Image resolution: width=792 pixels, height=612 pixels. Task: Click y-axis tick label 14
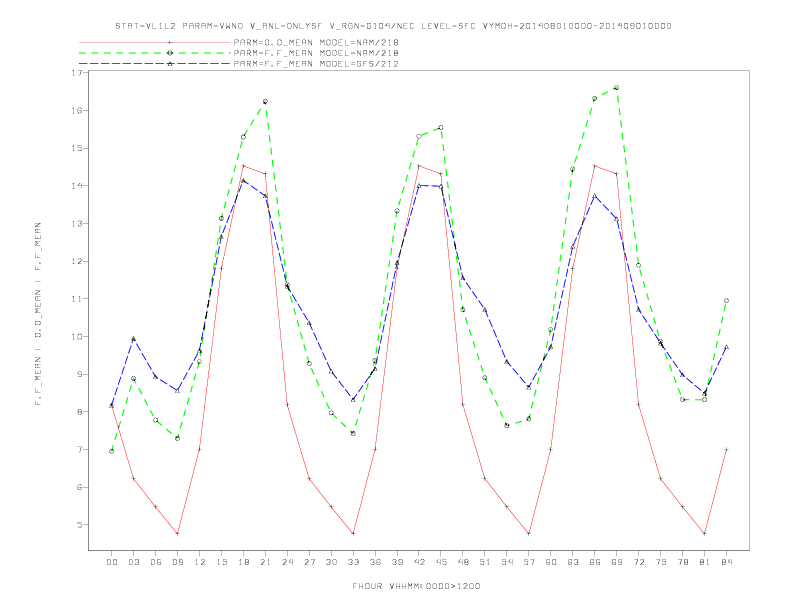(x=77, y=186)
